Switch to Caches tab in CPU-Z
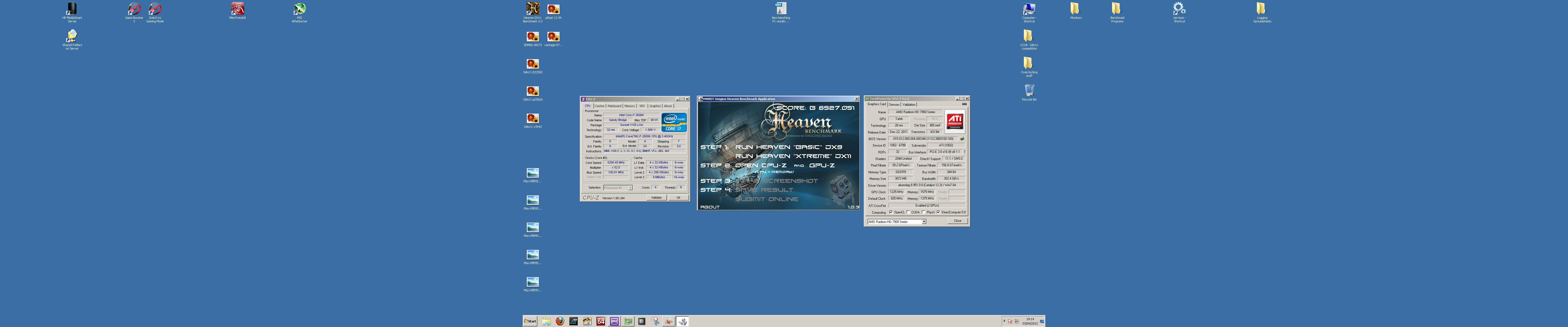The image size is (1568, 327). (599, 106)
